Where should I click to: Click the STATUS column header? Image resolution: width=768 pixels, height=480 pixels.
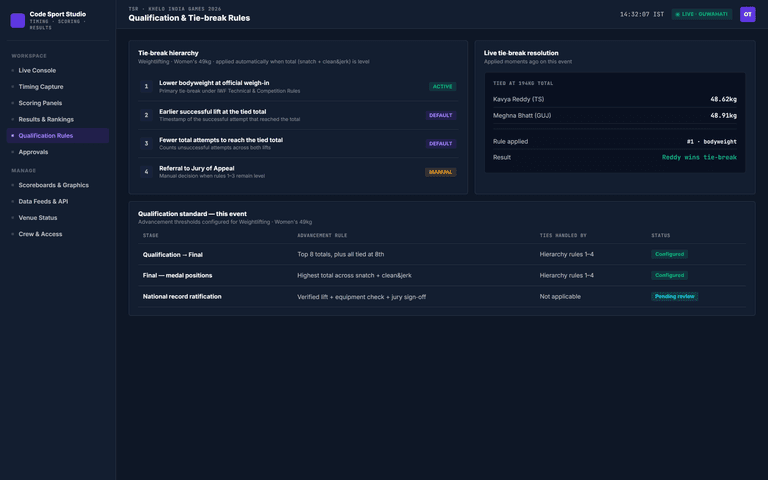pos(661,236)
